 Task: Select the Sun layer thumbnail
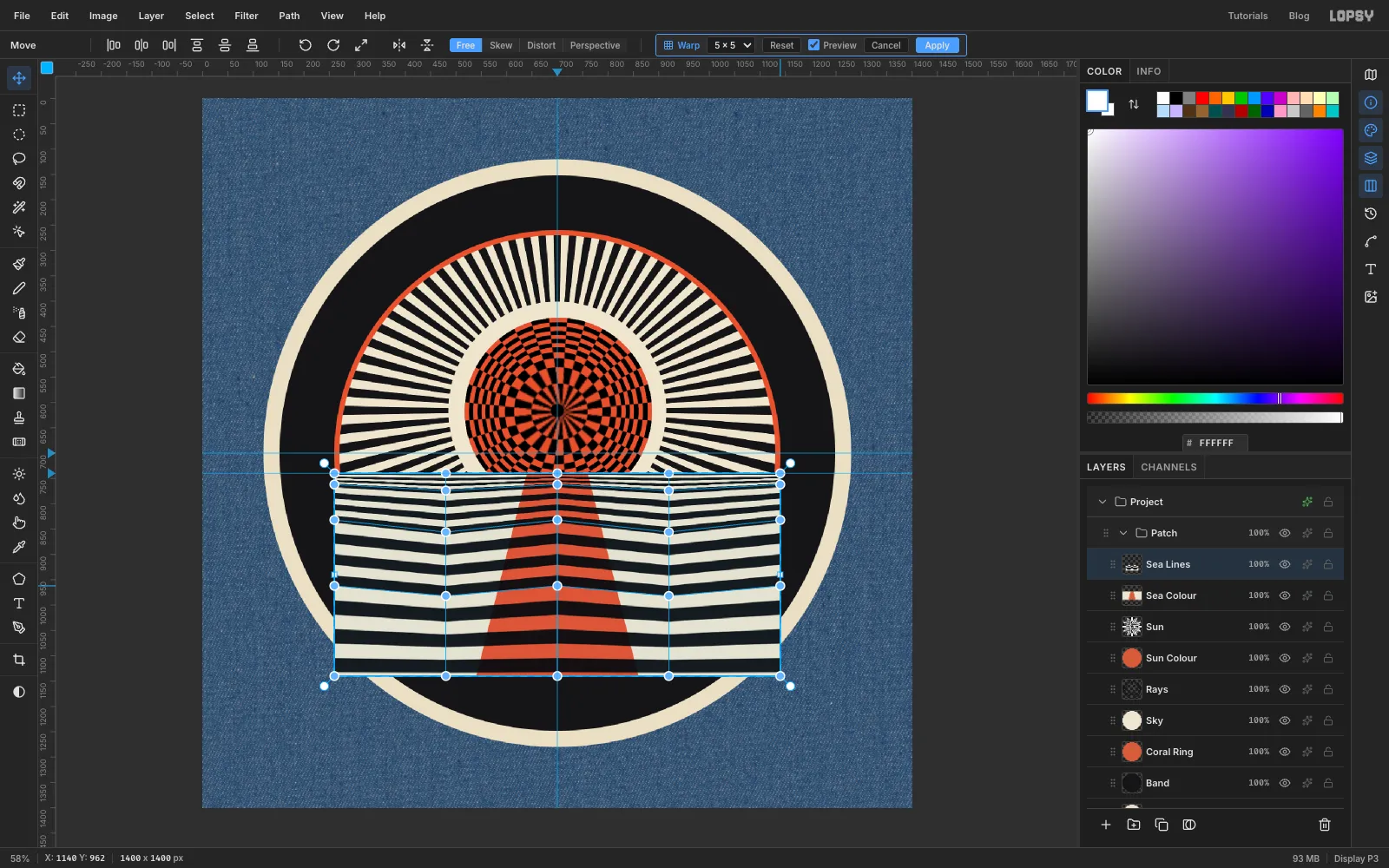coord(1132,627)
